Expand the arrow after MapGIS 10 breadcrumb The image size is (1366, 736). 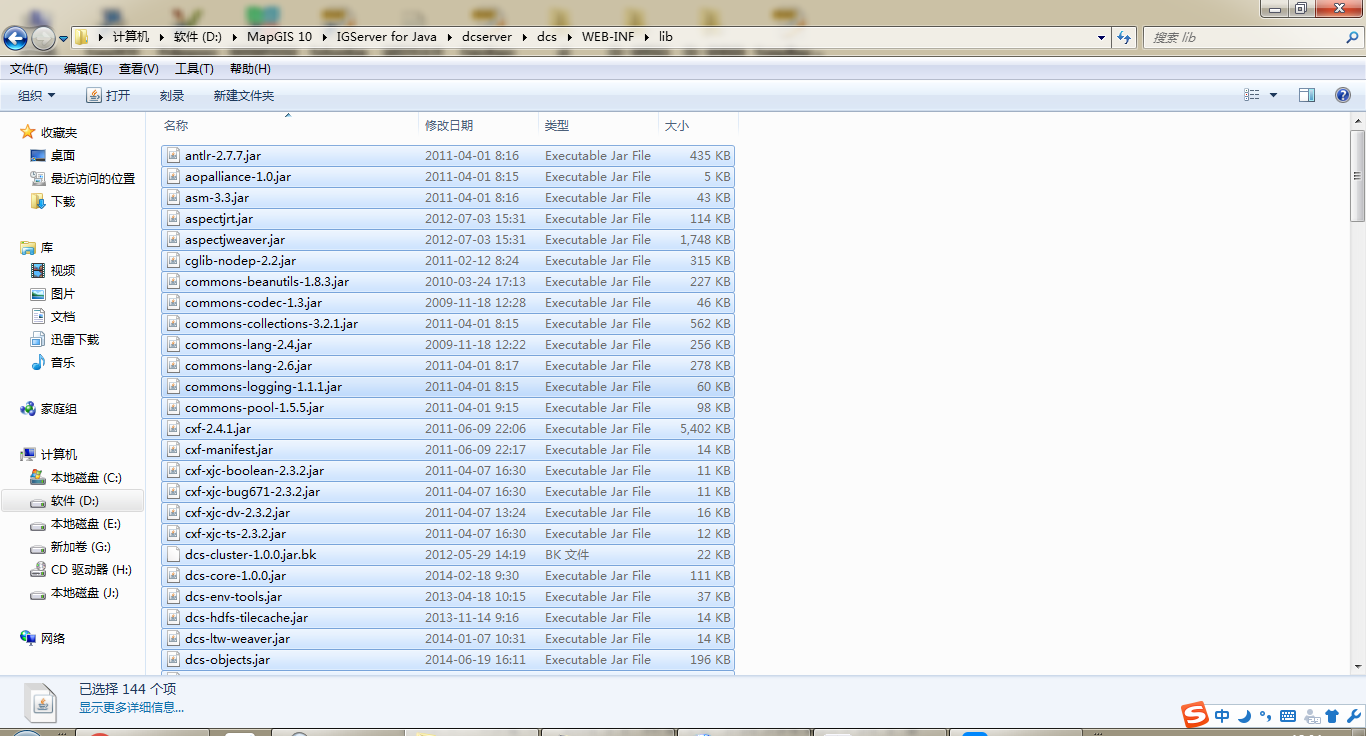324,37
